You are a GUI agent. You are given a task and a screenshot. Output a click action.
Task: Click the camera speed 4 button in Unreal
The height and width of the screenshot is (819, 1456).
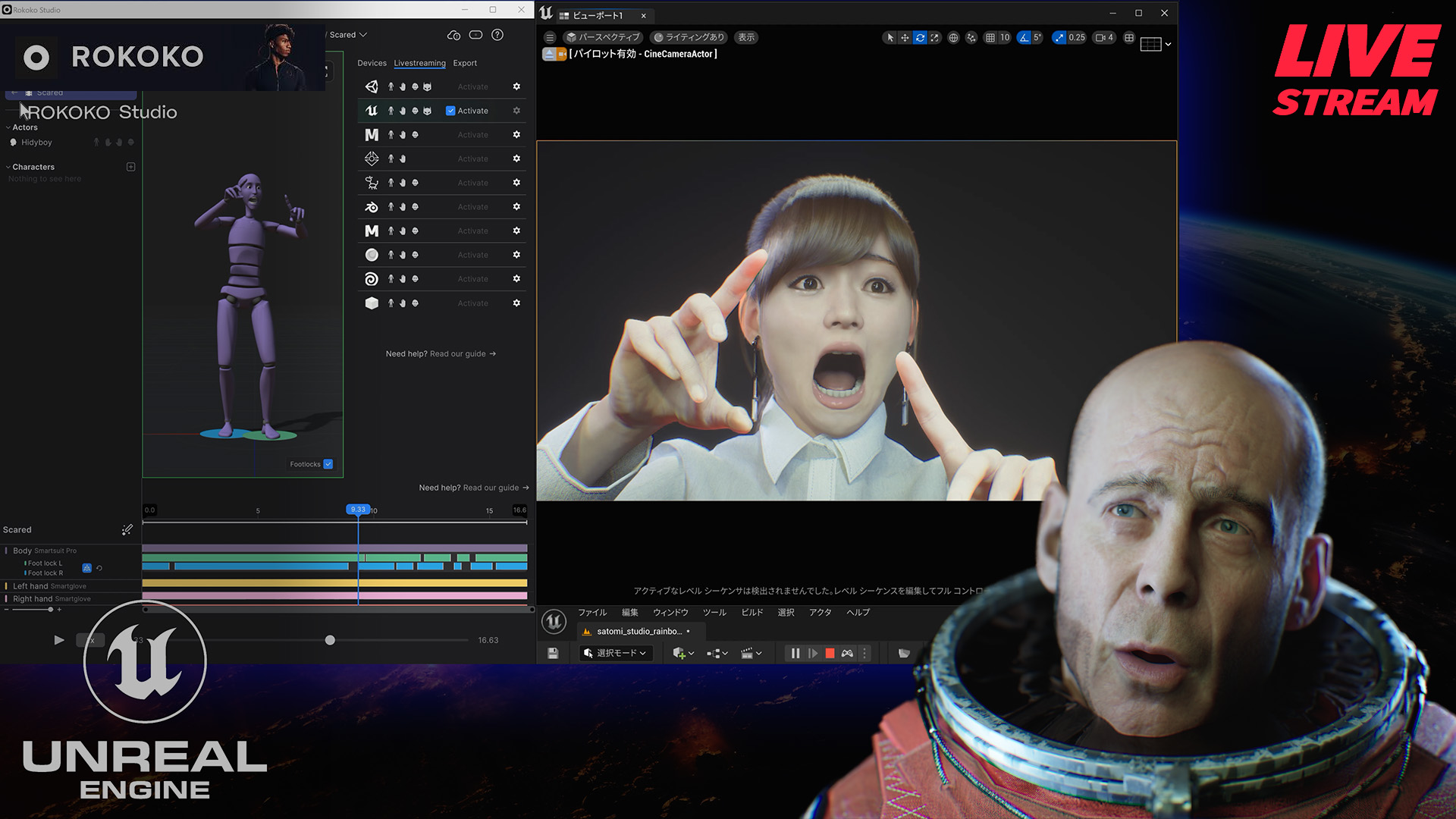1104,37
